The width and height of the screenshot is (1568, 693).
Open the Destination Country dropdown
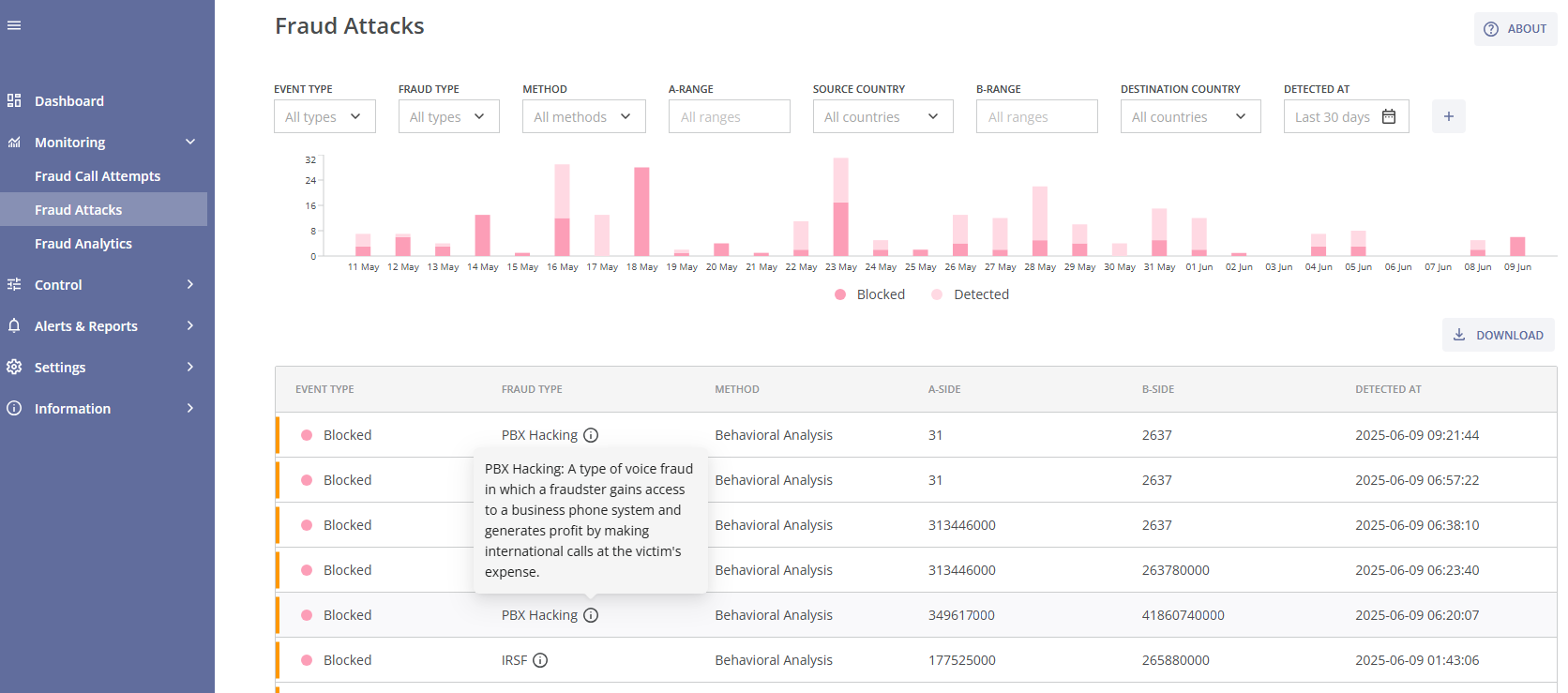1190,116
